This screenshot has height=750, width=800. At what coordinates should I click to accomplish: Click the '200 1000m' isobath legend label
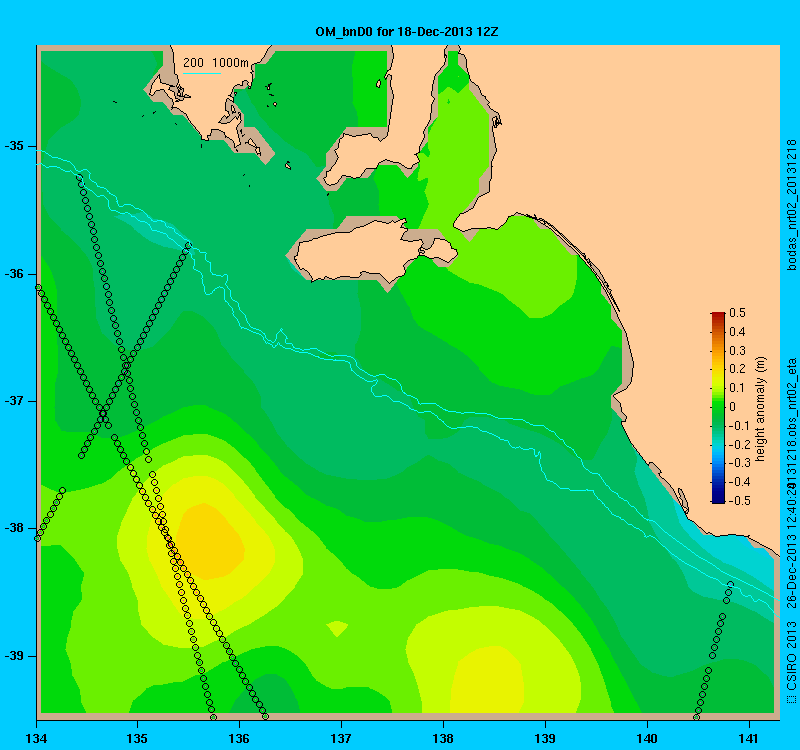(x=216, y=63)
